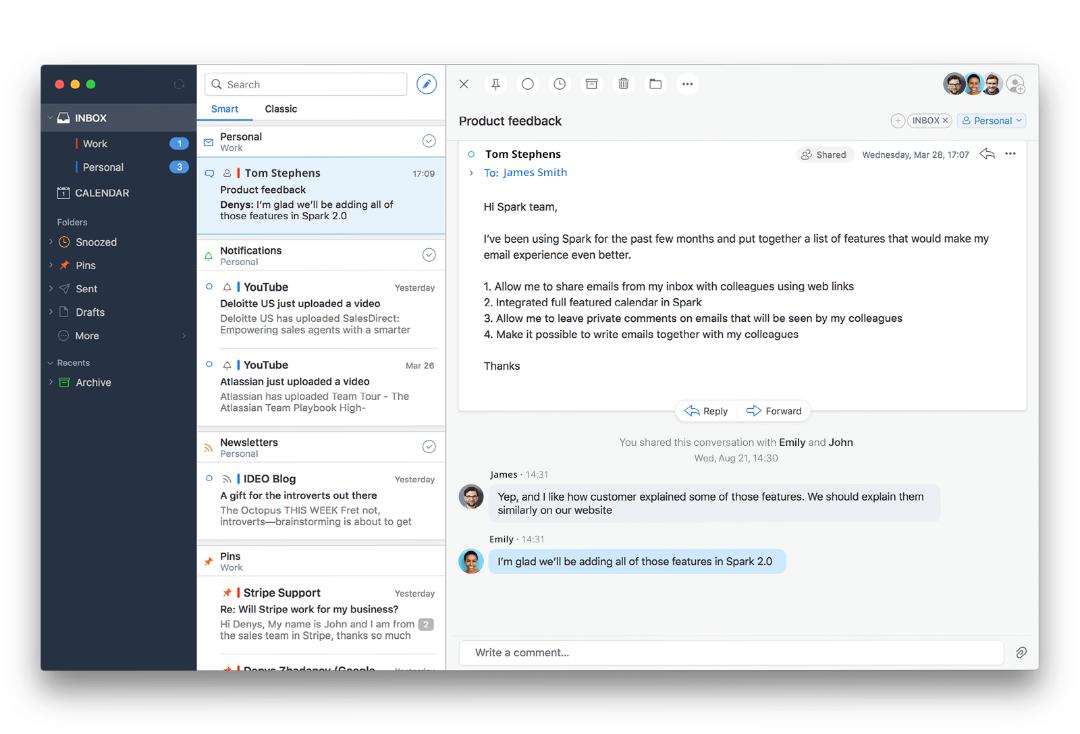The image size is (1080, 734).
Task: Open Atlassian just uploaded a video email
Action: (x=321, y=386)
